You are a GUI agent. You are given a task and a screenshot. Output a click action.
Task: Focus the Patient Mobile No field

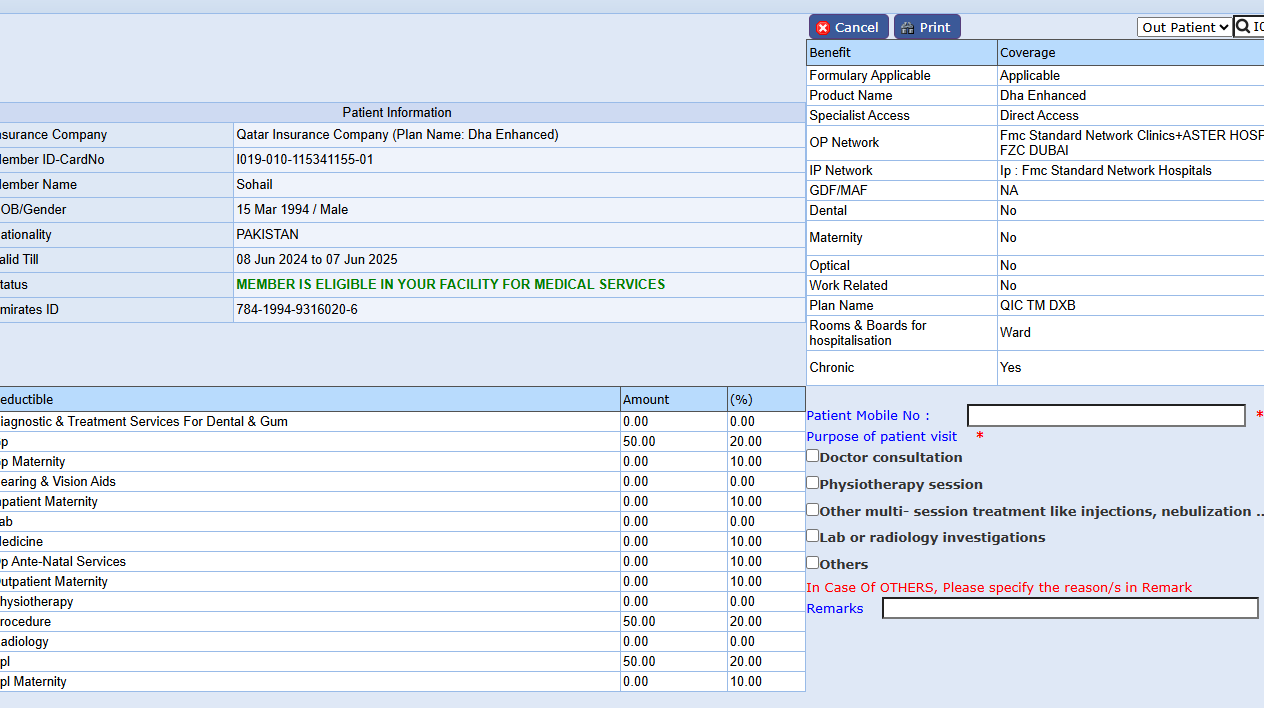(1105, 415)
